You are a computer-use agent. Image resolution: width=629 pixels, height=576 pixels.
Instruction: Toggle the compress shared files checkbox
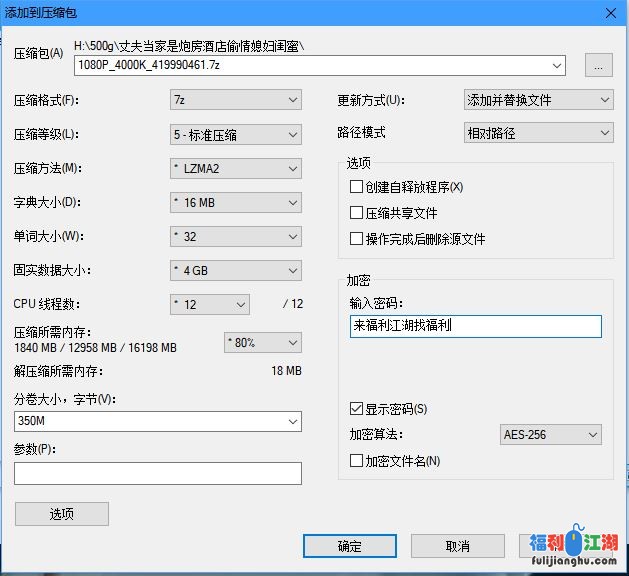356,213
